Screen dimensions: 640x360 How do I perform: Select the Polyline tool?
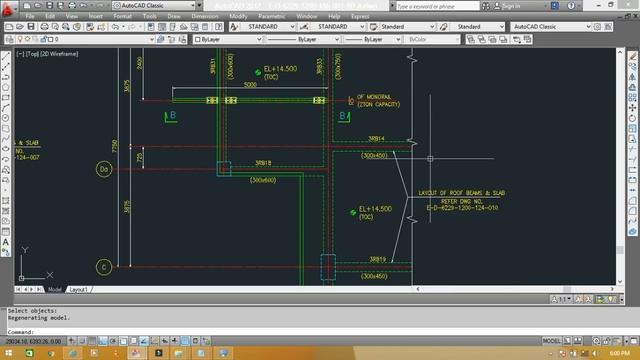[6, 77]
